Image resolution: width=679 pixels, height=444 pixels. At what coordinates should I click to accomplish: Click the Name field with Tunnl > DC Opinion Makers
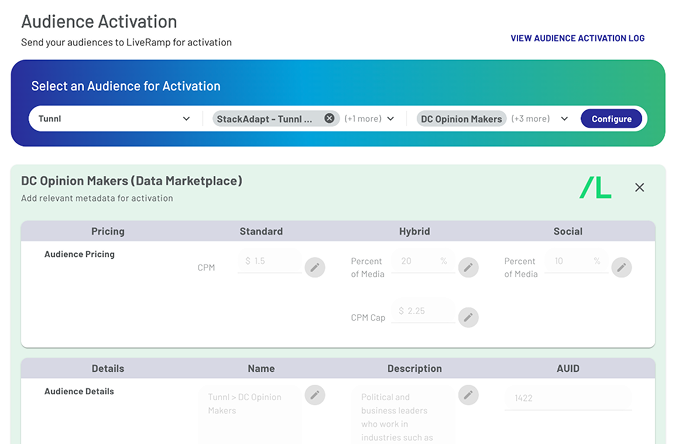tap(250, 415)
